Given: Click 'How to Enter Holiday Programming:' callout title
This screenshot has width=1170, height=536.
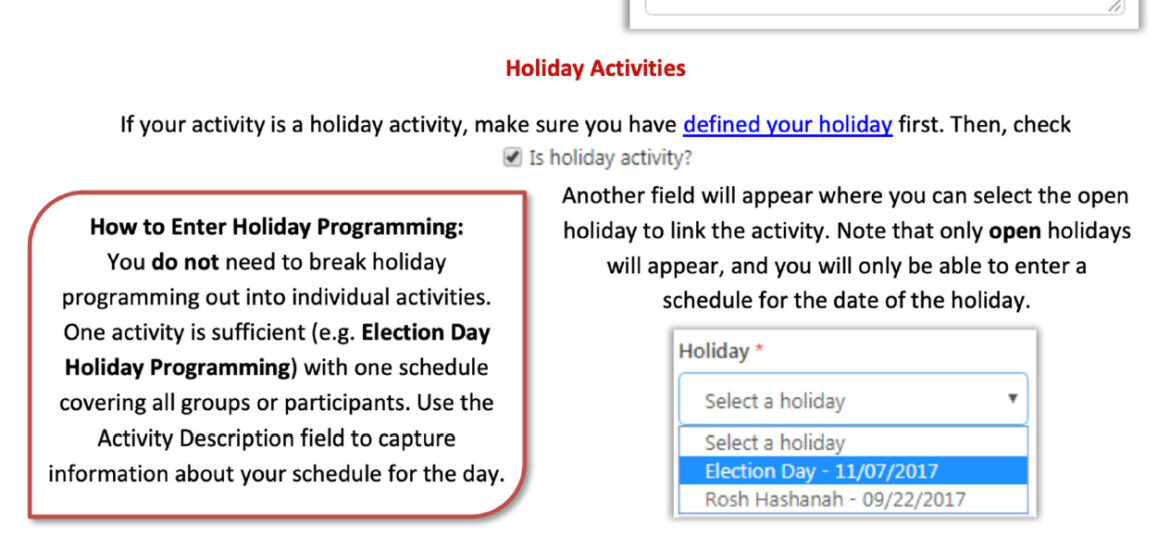Looking at the screenshot, I should (x=277, y=227).
